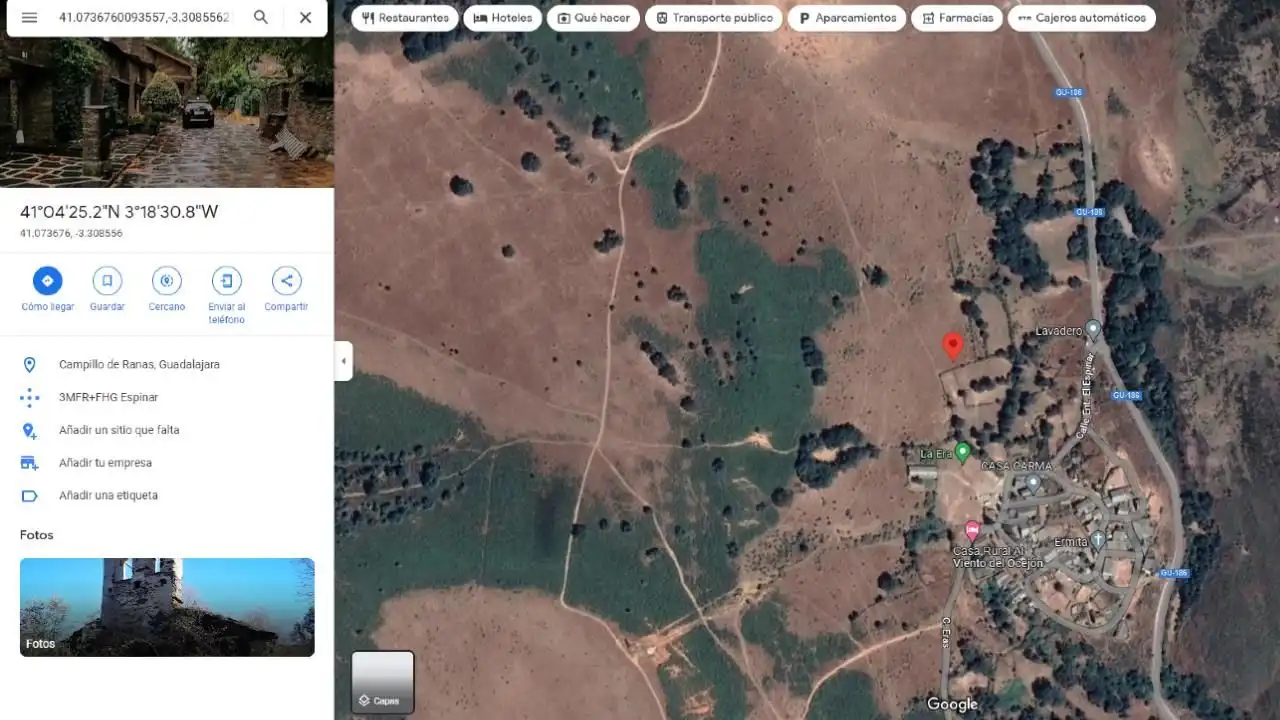Click Añadir tu empresa
Image resolution: width=1280 pixels, height=720 pixels.
coord(105,463)
